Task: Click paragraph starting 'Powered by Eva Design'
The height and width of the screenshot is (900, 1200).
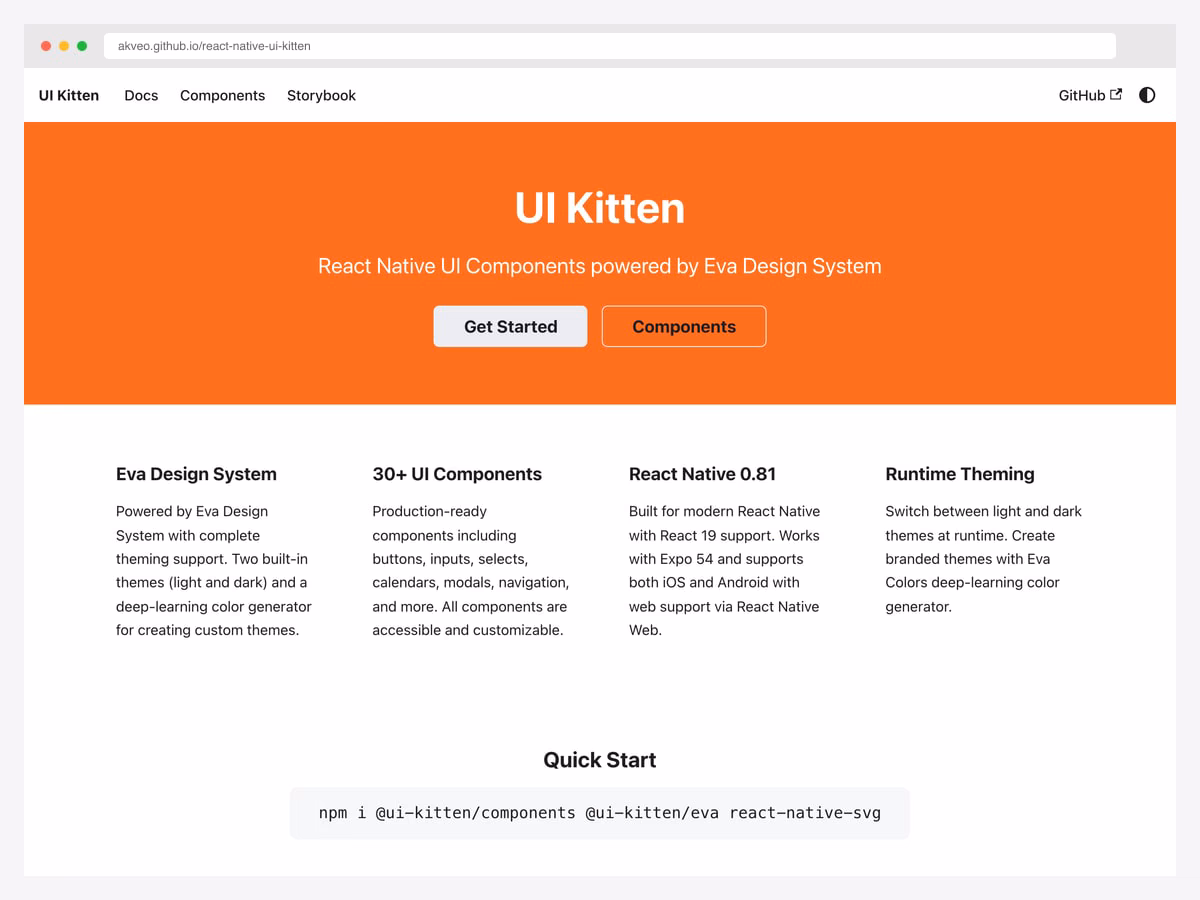Action: pyautogui.click(x=214, y=570)
